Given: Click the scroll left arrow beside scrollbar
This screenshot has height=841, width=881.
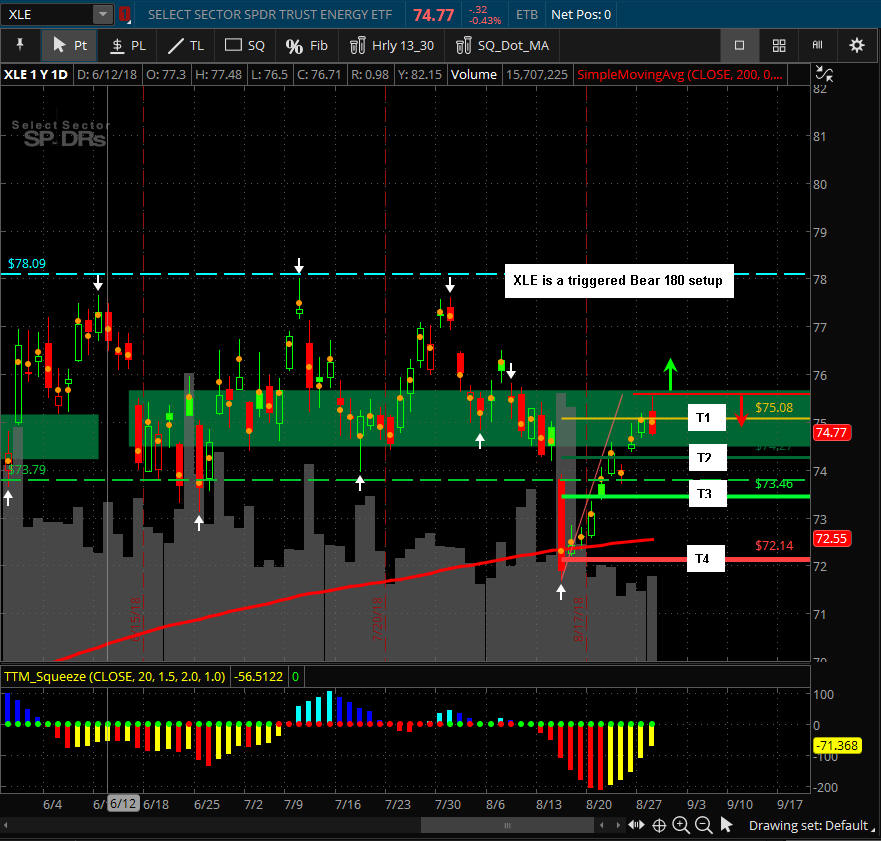Looking at the screenshot, I should (602, 825).
